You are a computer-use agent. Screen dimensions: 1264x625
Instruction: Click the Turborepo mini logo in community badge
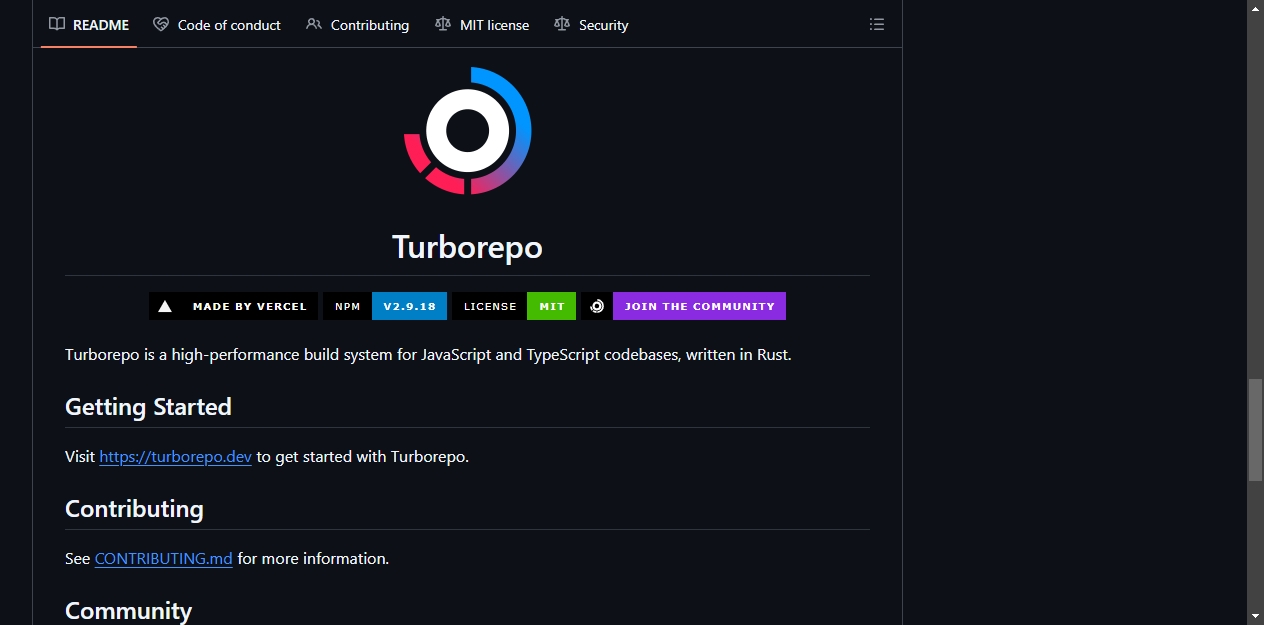tap(597, 306)
